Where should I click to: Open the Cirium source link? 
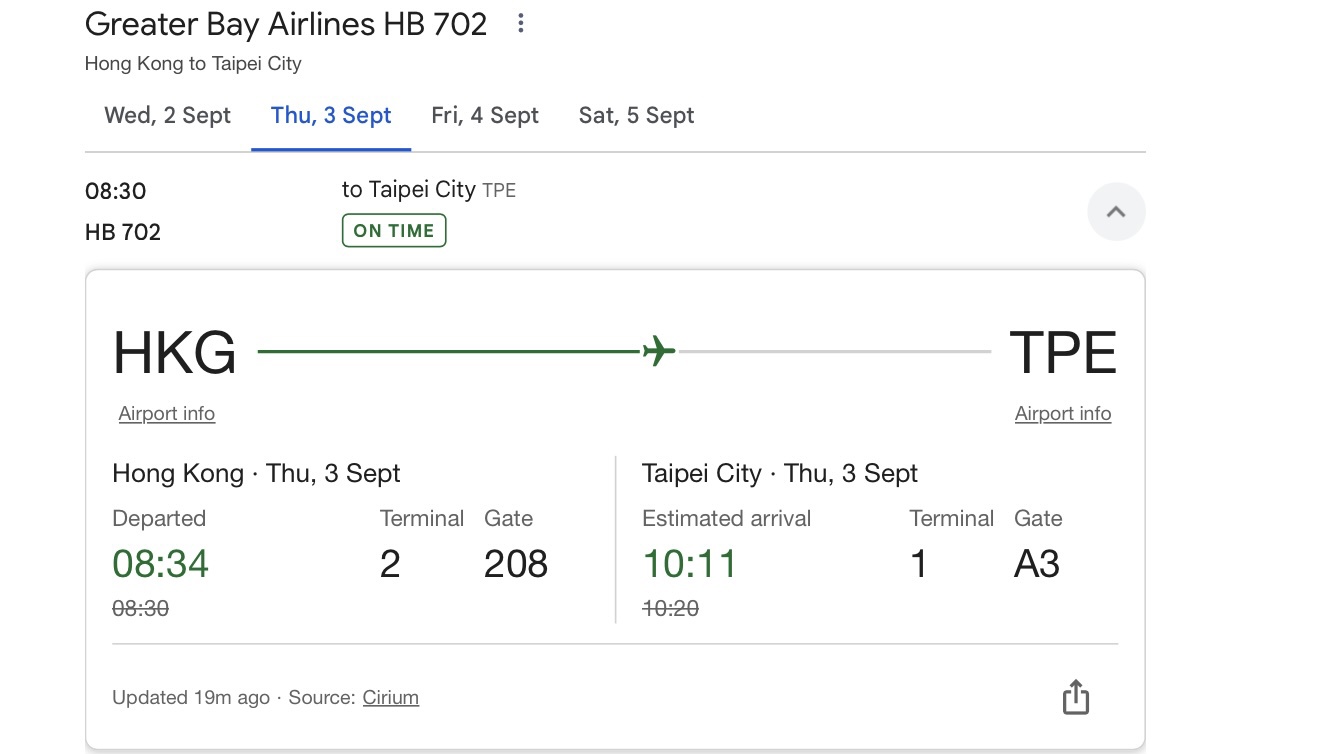[391, 698]
